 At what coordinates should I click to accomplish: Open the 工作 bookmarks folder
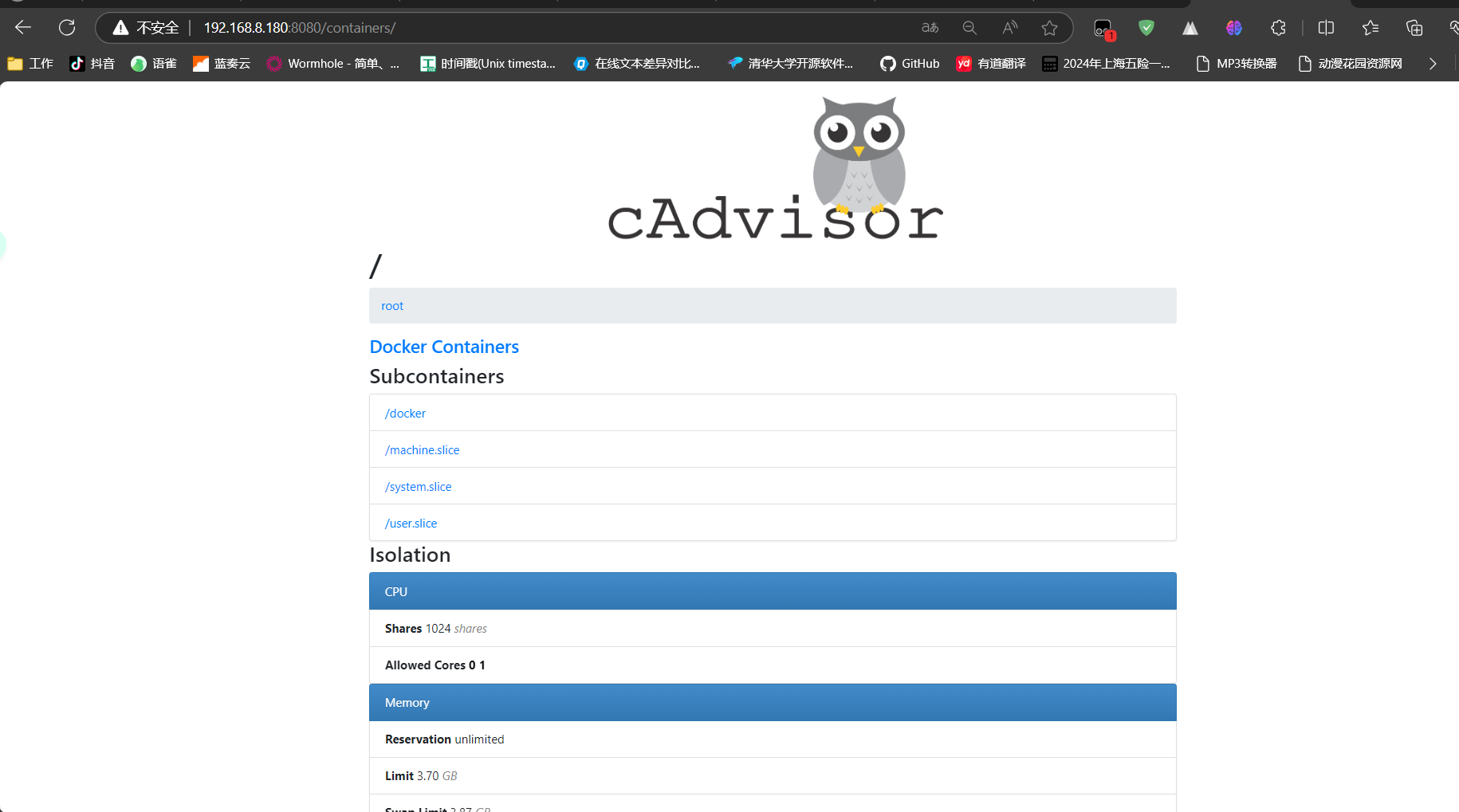(30, 64)
